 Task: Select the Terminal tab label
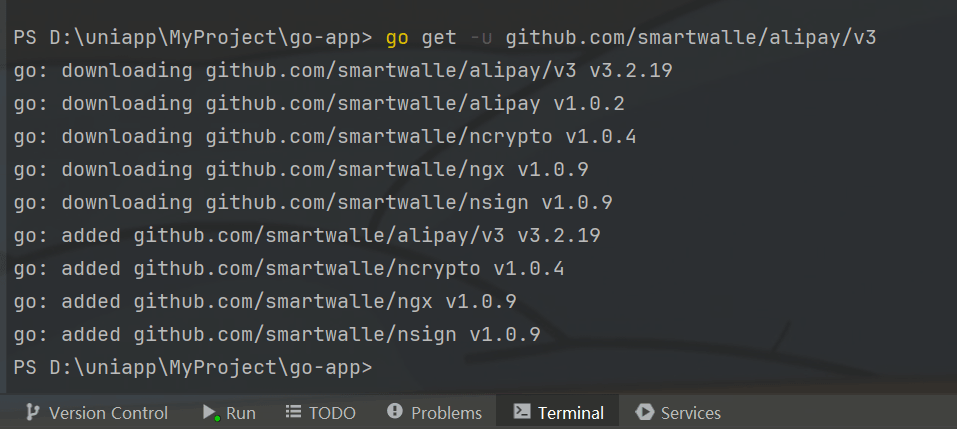570,412
